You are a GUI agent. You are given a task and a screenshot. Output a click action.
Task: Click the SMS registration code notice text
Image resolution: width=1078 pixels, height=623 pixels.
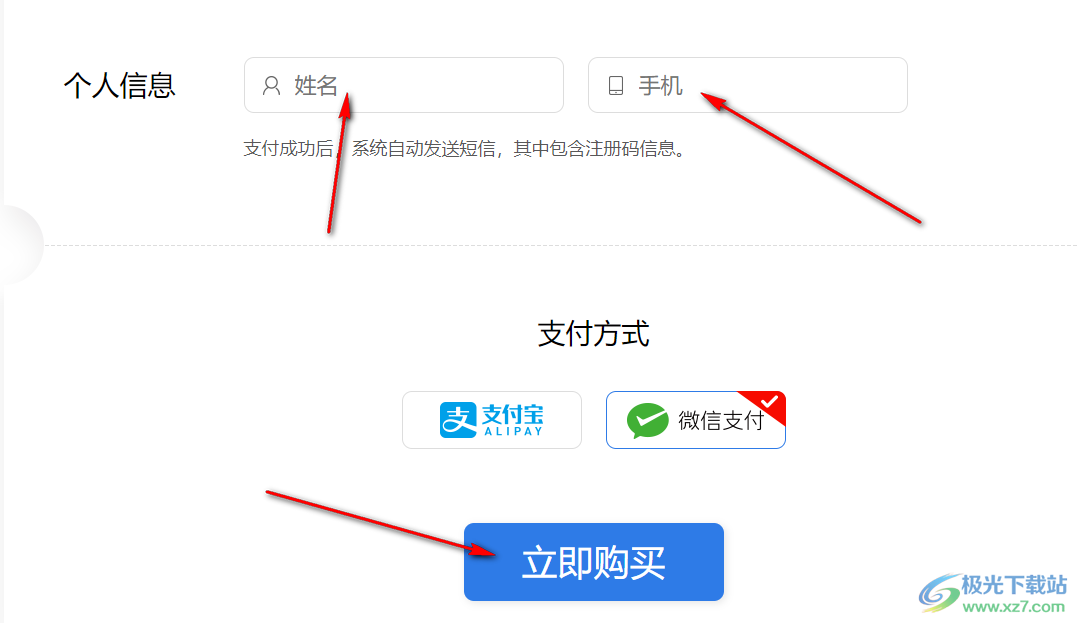tap(465, 149)
